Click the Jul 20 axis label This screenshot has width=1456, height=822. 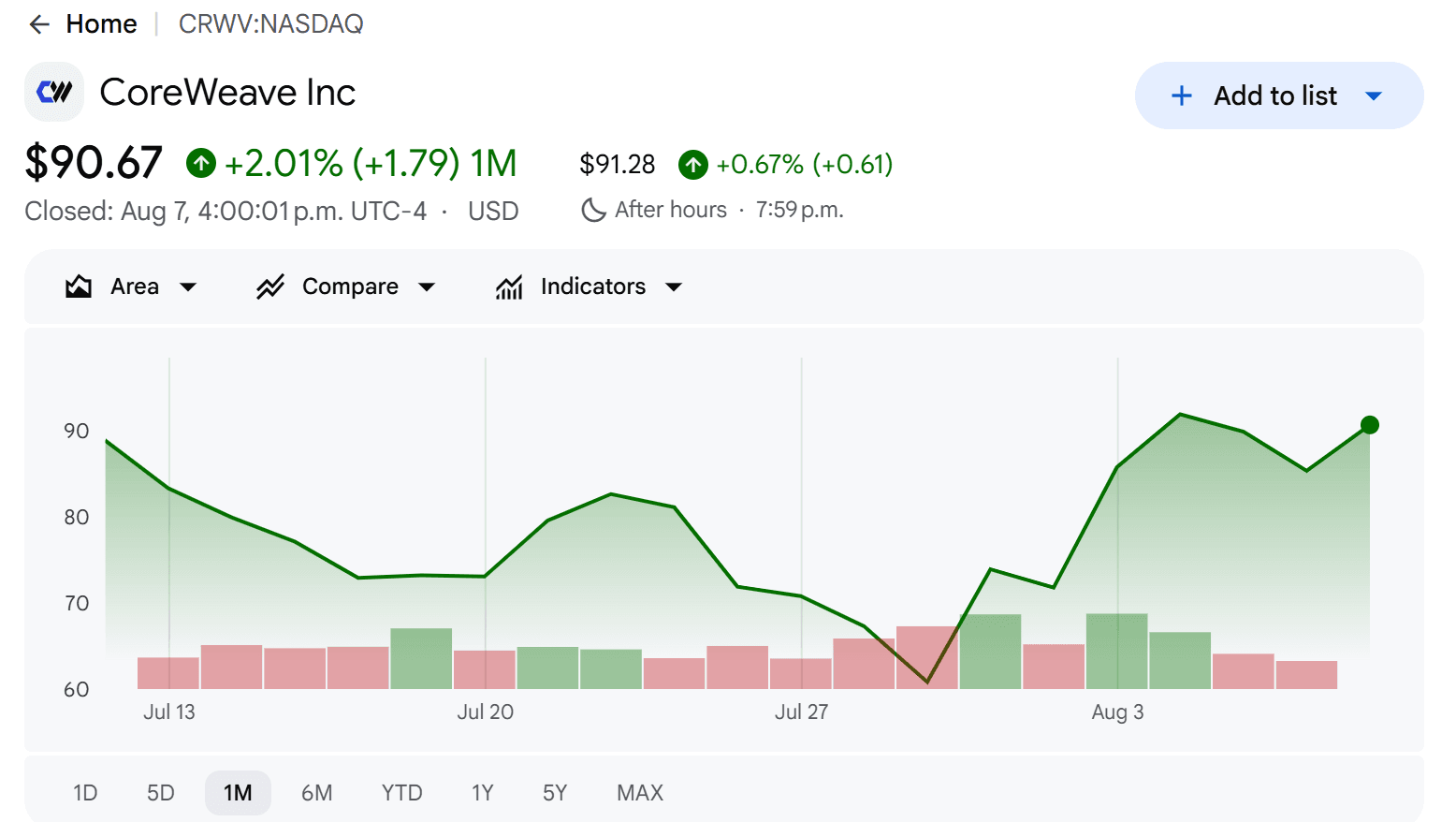[485, 712]
